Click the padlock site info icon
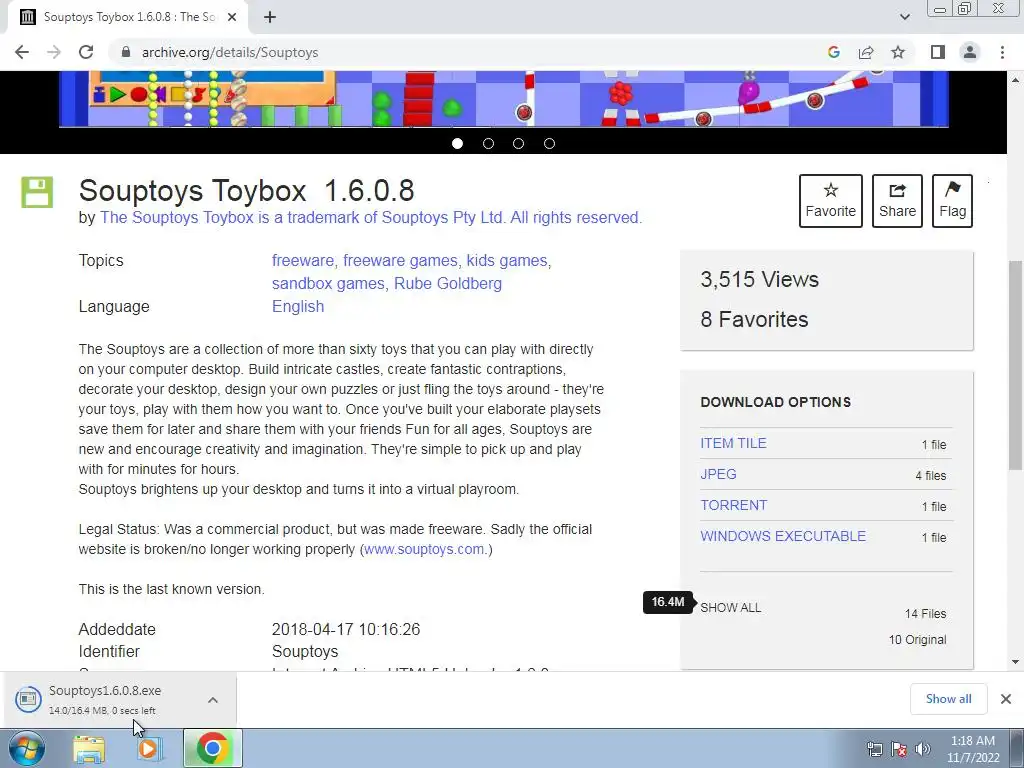The image size is (1024, 768). click(x=127, y=52)
